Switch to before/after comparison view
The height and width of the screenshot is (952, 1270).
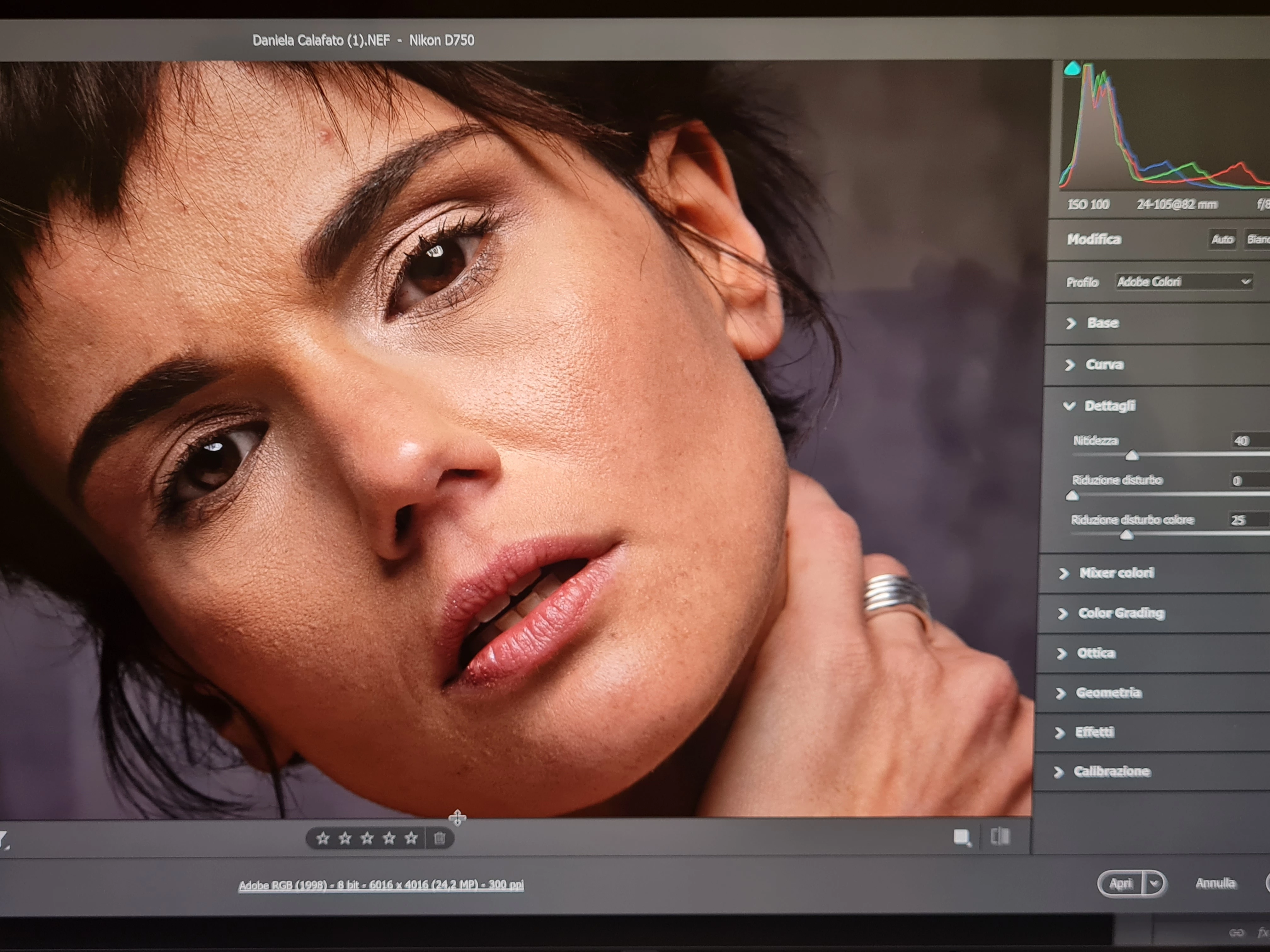[1000, 837]
